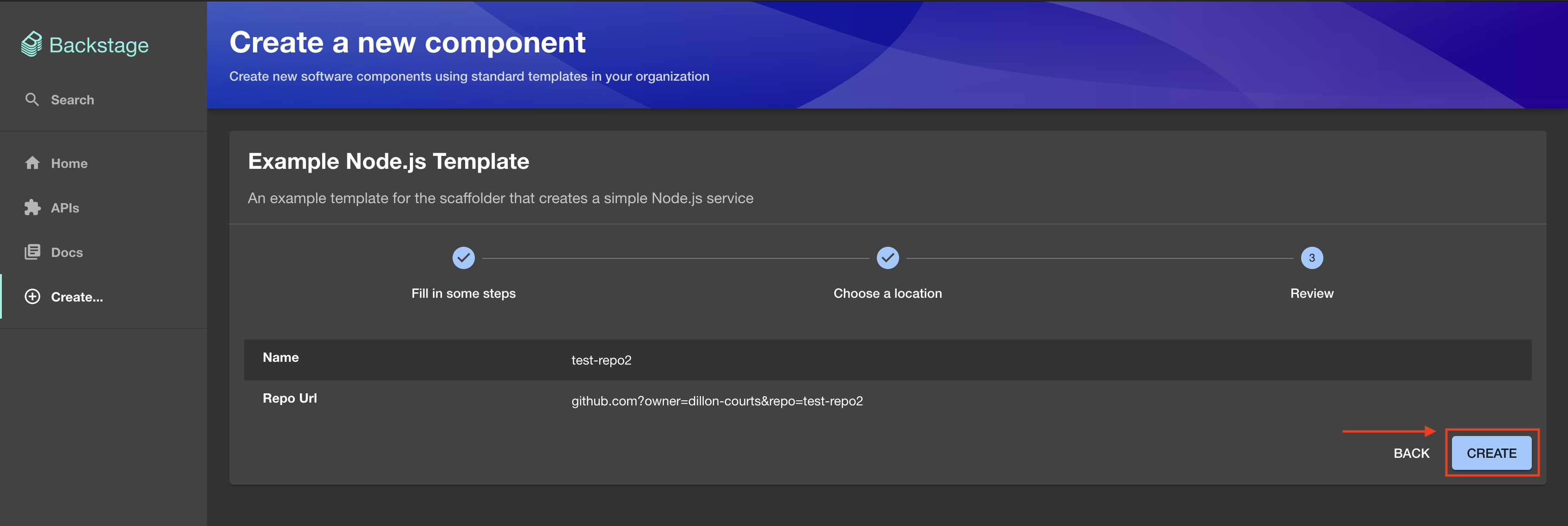Click the Backstage logo icon
Screen dimensions: 1568x526
[32, 45]
